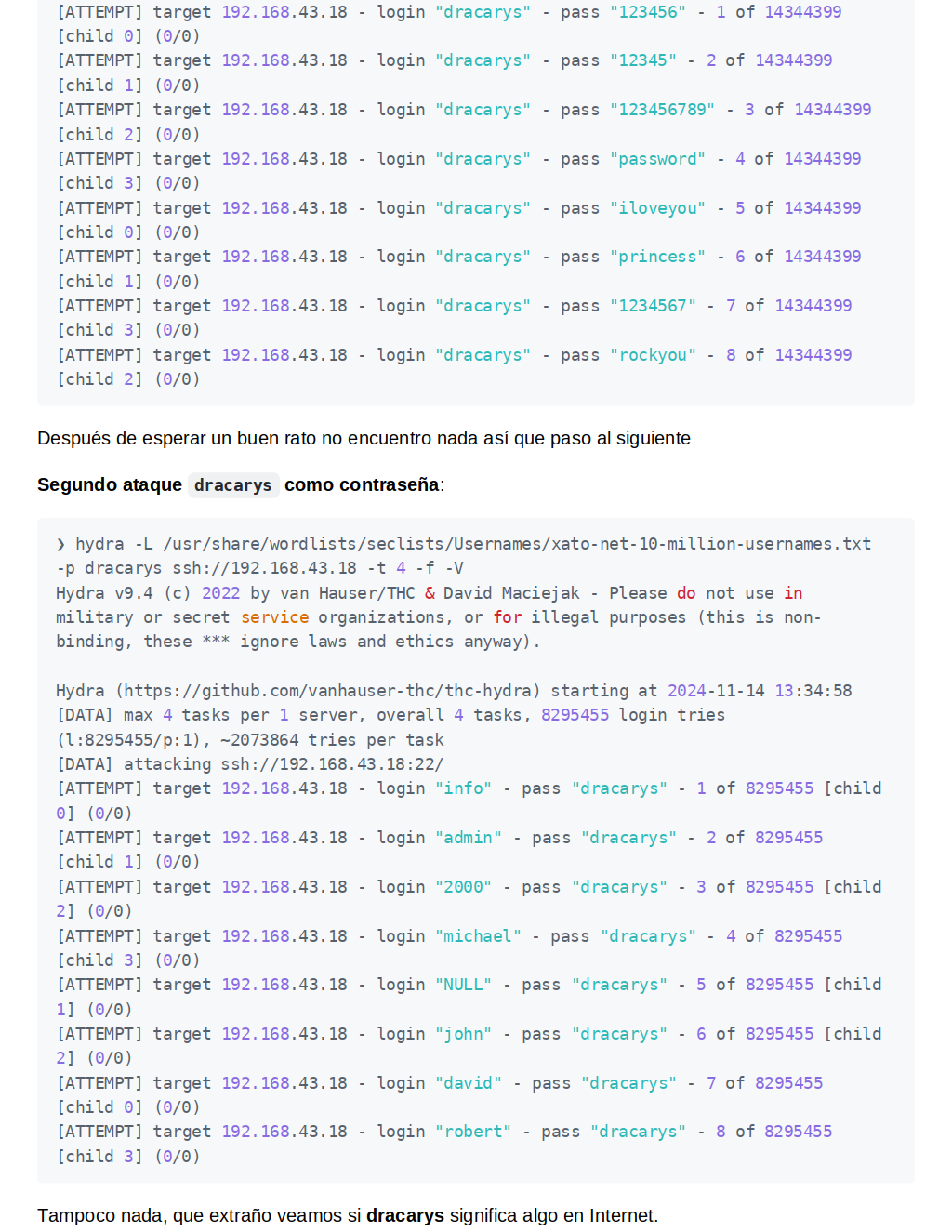Select the login name "2000"
952x1232 pixels.
[464, 887]
